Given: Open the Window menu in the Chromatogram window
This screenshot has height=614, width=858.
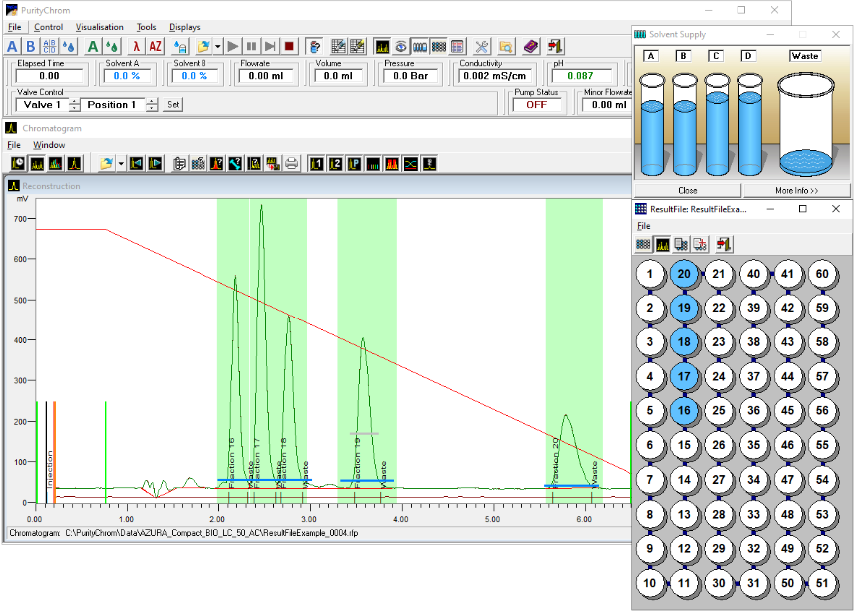Looking at the screenshot, I should tap(49, 145).
